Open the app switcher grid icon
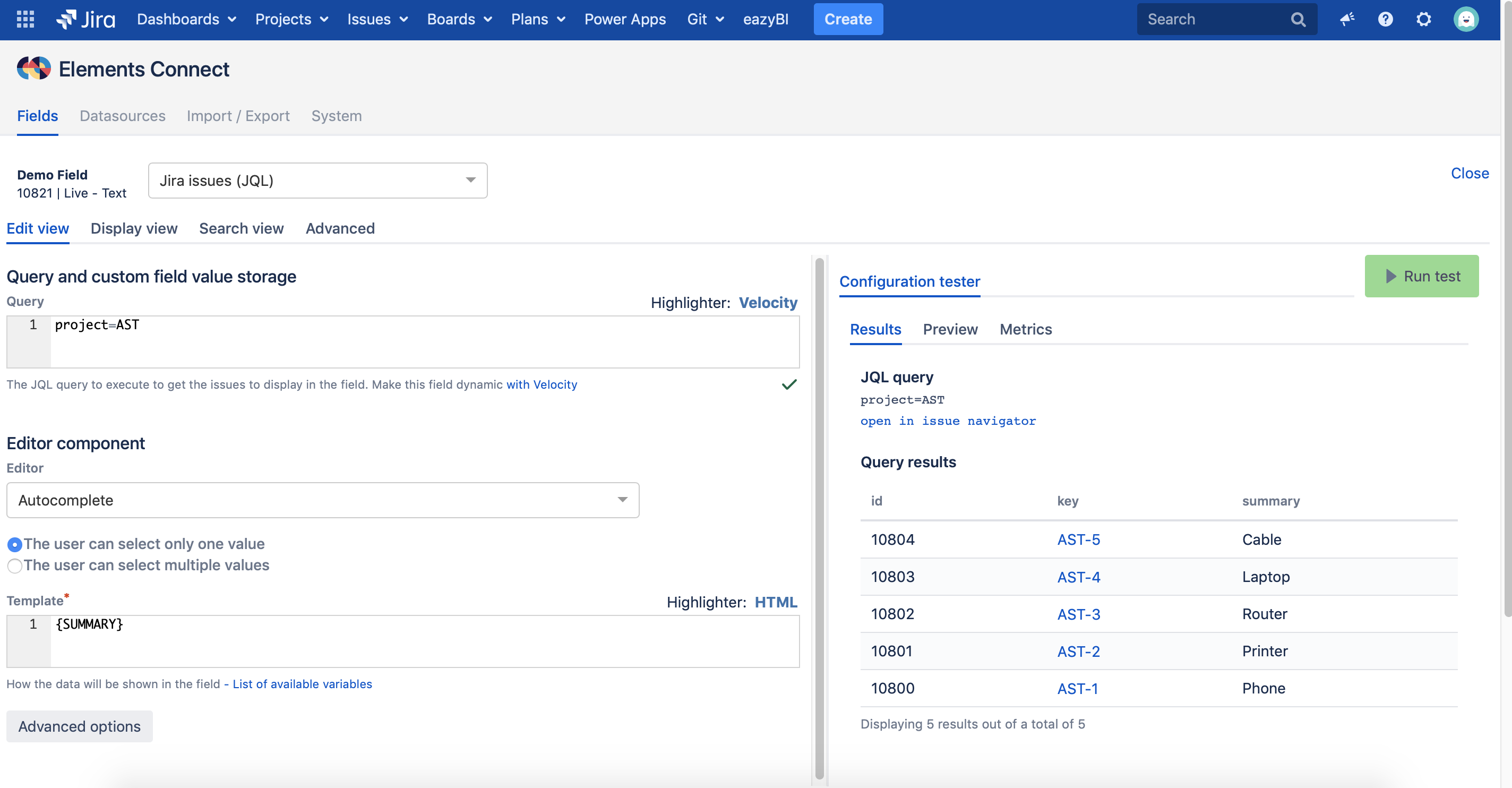Viewport: 1512px width, 788px height. click(x=25, y=19)
